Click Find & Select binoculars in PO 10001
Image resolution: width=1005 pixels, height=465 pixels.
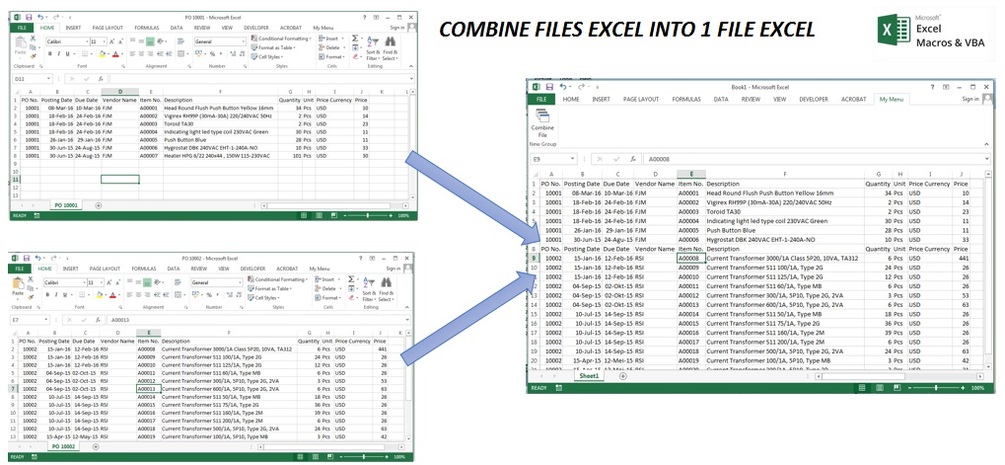pos(390,42)
